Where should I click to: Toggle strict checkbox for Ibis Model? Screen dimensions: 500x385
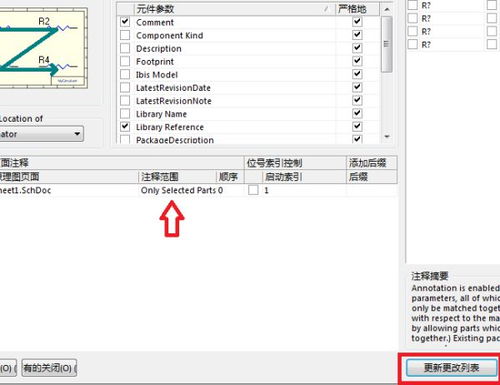(357, 74)
